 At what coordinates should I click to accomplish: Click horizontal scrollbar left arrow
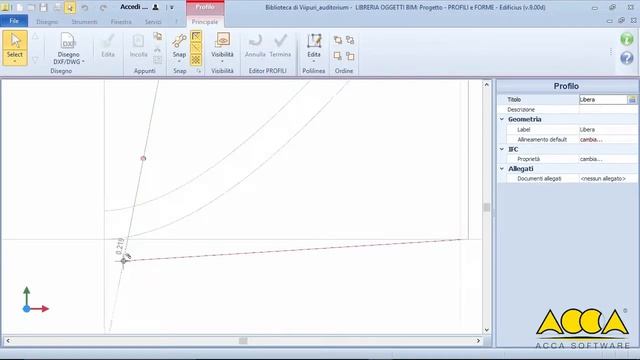(x=8, y=340)
